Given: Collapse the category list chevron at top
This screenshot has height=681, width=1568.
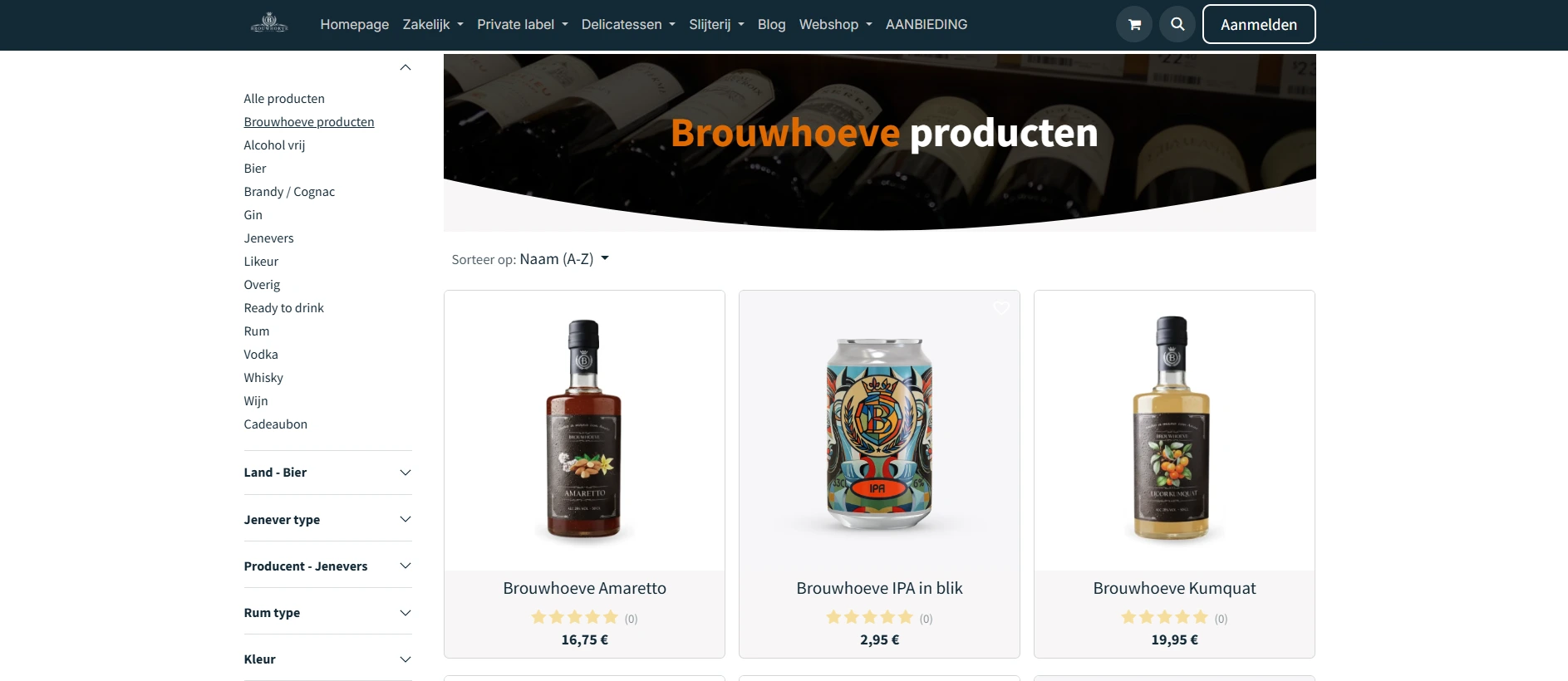Looking at the screenshot, I should (406, 67).
